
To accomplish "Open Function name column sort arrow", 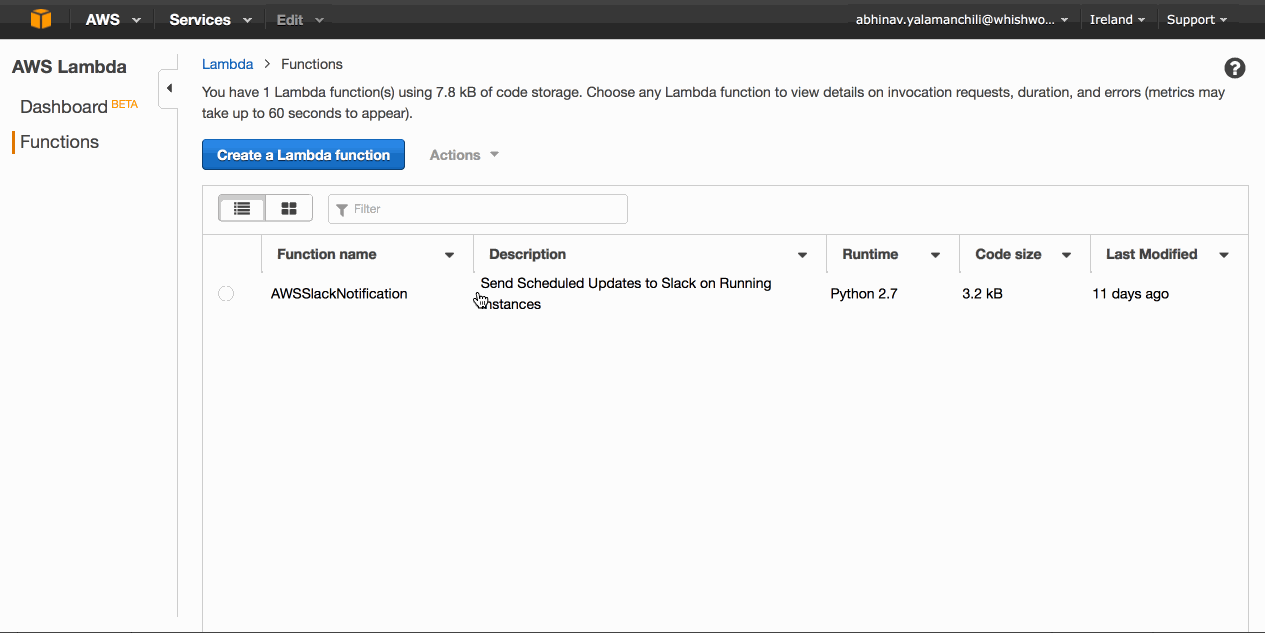I will pos(449,255).
